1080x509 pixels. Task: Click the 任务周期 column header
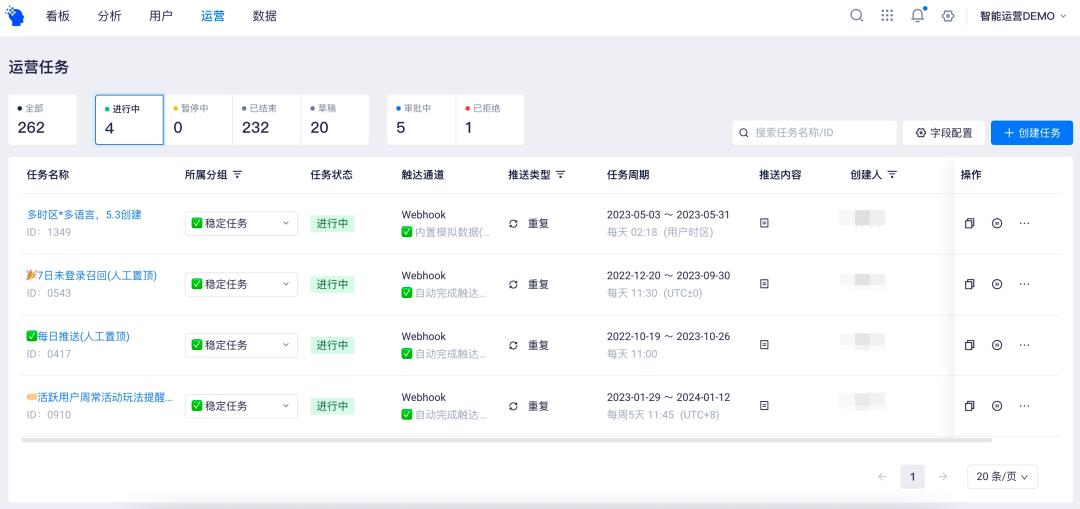coord(627,175)
